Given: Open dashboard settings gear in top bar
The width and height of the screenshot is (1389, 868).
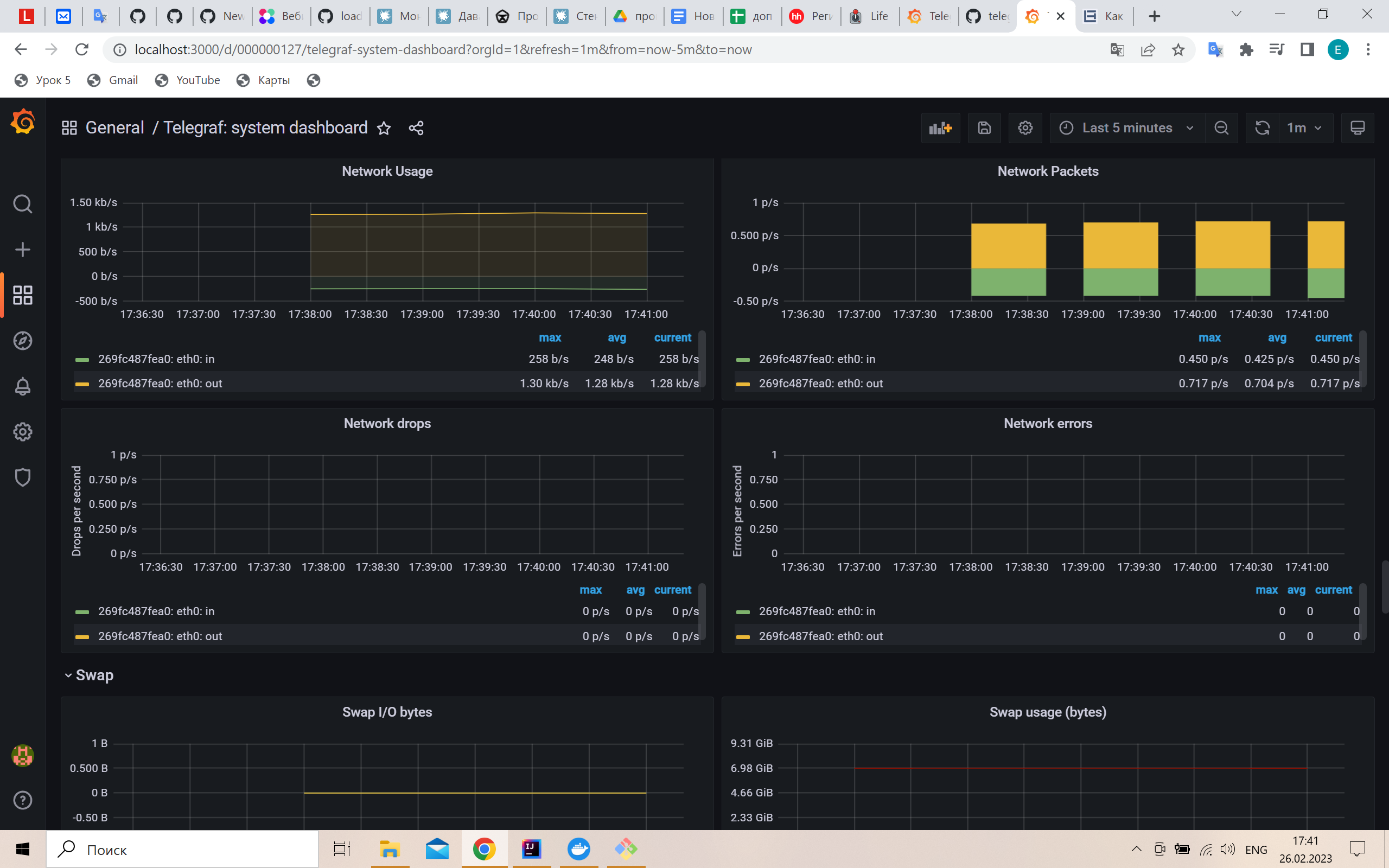Looking at the screenshot, I should pos(1025,127).
